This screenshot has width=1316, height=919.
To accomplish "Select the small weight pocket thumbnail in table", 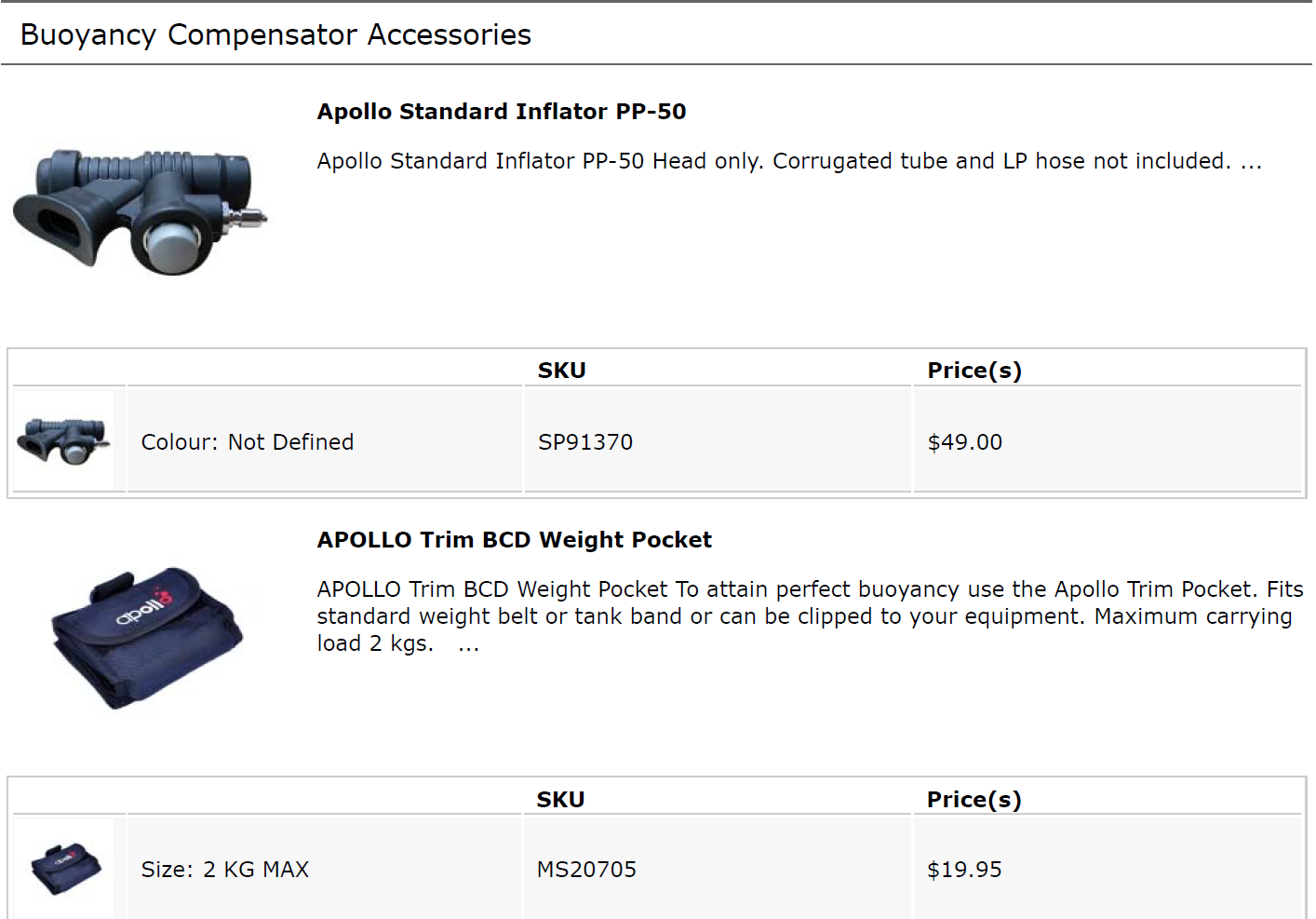I will pos(64,869).
